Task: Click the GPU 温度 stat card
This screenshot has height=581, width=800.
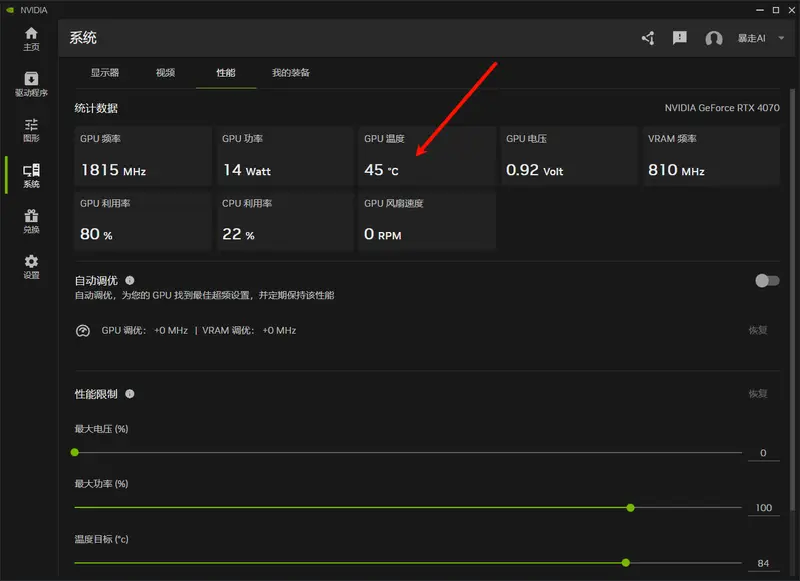Action: pyautogui.click(x=427, y=156)
